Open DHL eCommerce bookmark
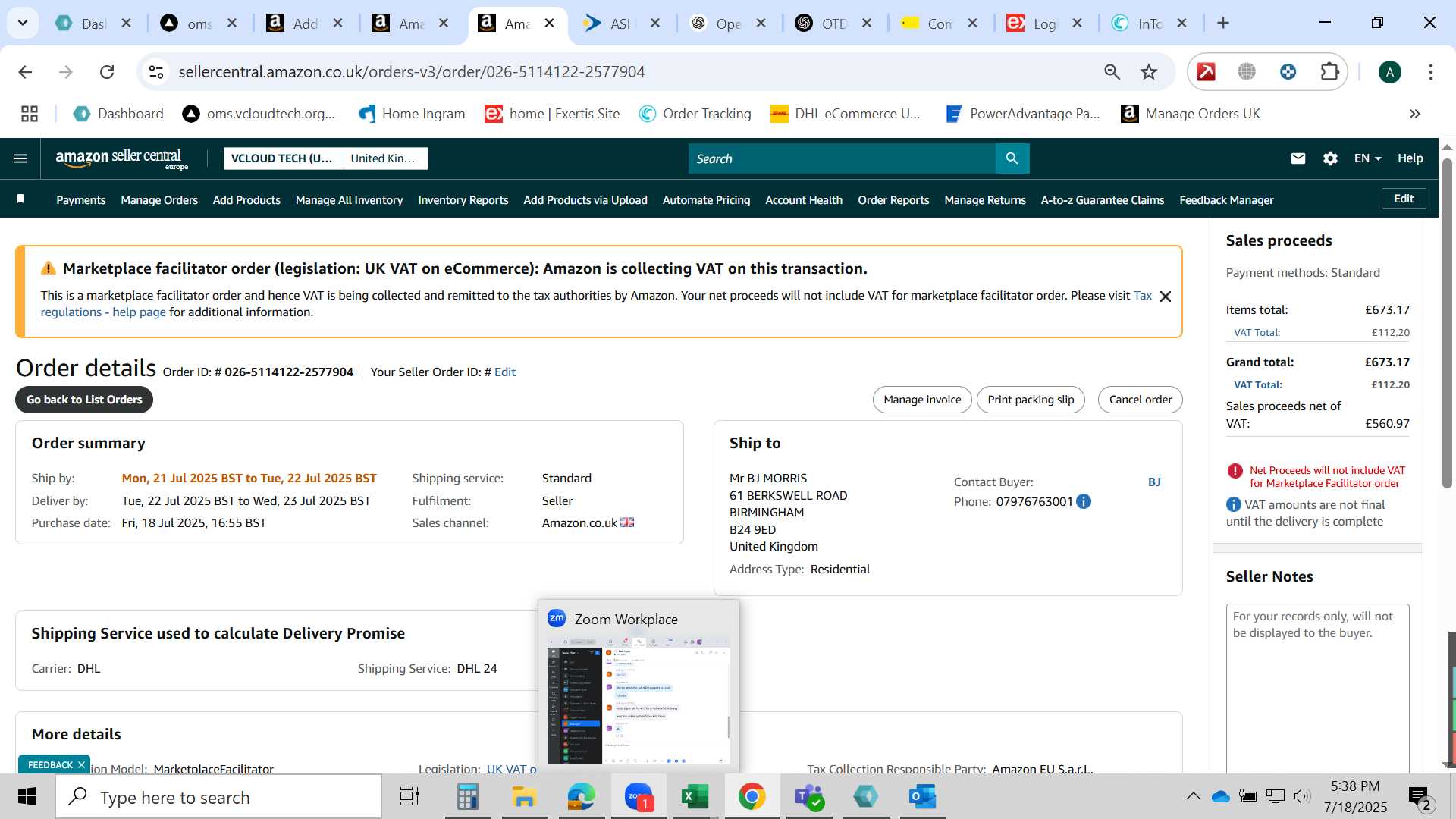The width and height of the screenshot is (1456, 819). coord(846,114)
